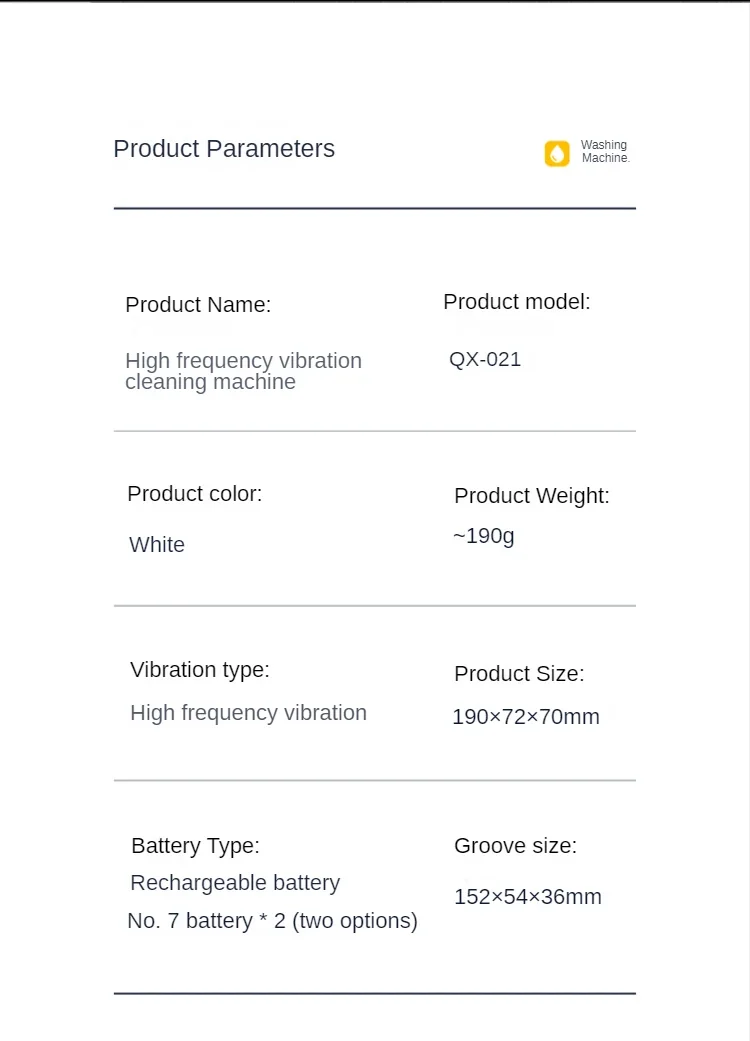Select the Product Weight label
Image resolution: width=750 pixels, height=1041 pixels.
coord(532,496)
